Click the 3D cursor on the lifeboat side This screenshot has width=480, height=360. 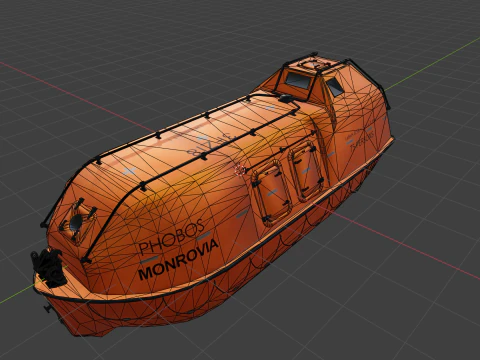coord(240,170)
